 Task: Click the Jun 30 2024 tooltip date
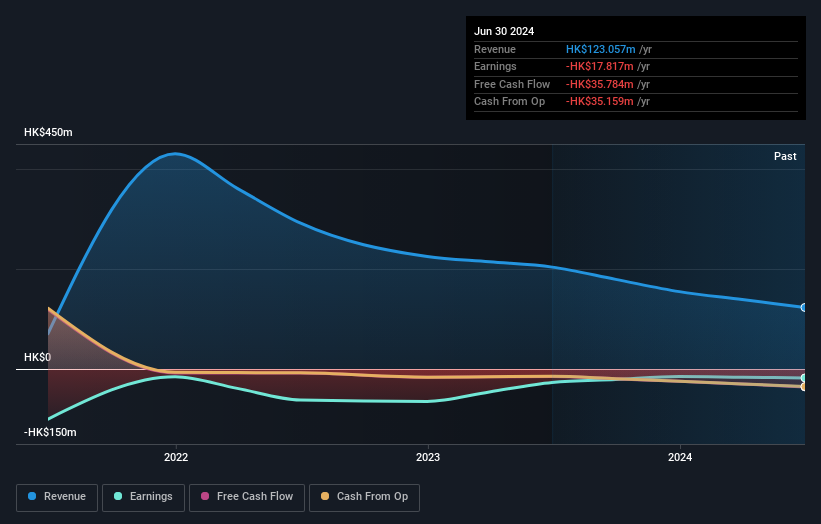click(x=504, y=31)
